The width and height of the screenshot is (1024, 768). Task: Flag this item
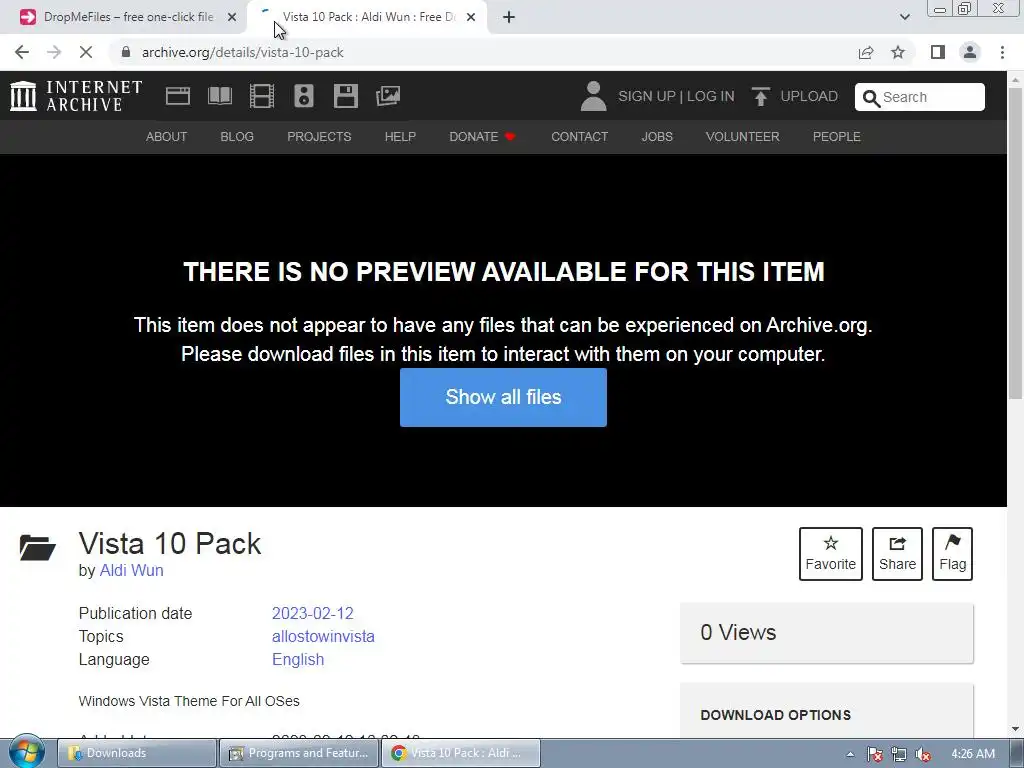(952, 554)
